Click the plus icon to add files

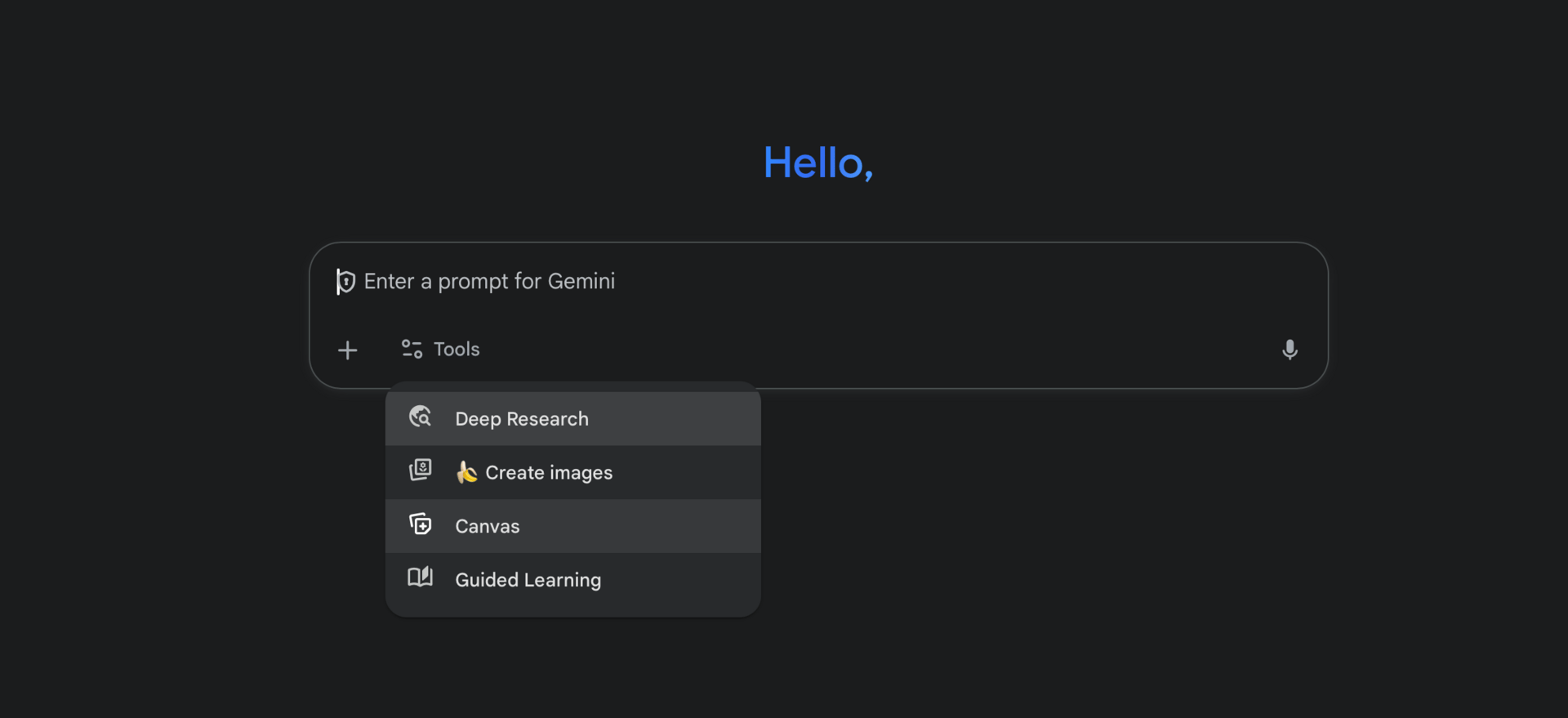pyautogui.click(x=348, y=350)
